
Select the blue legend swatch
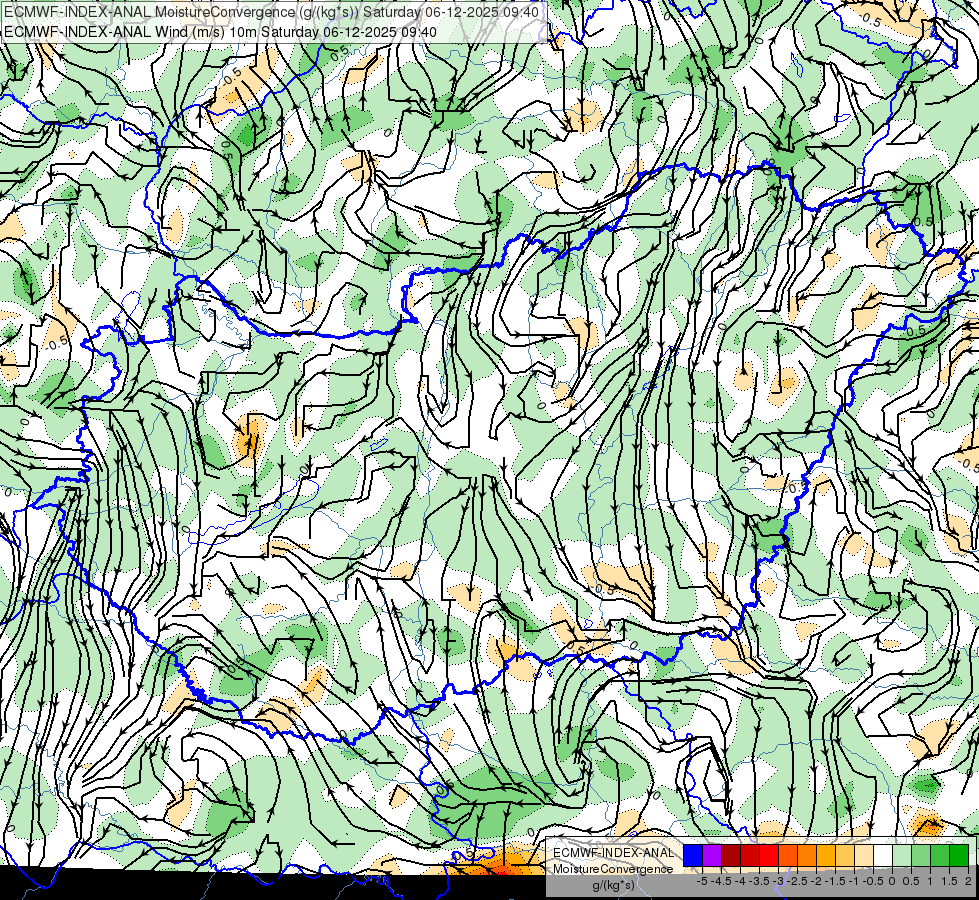[x=693, y=856]
